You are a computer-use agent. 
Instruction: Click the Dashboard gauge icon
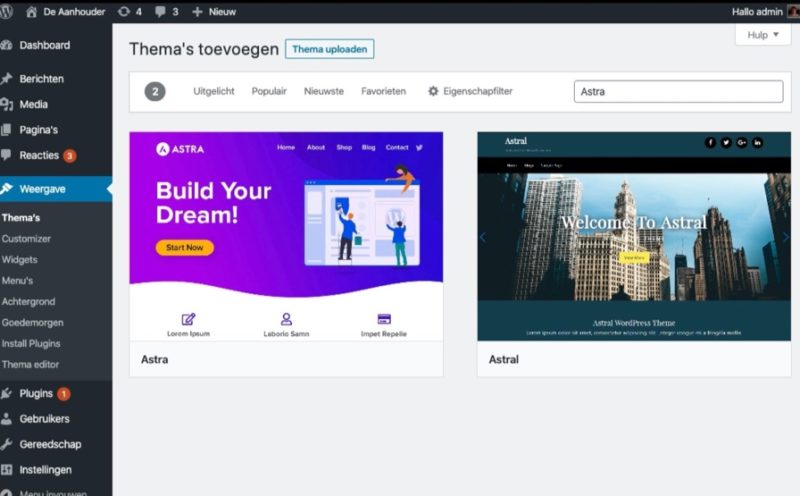click(x=6, y=45)
